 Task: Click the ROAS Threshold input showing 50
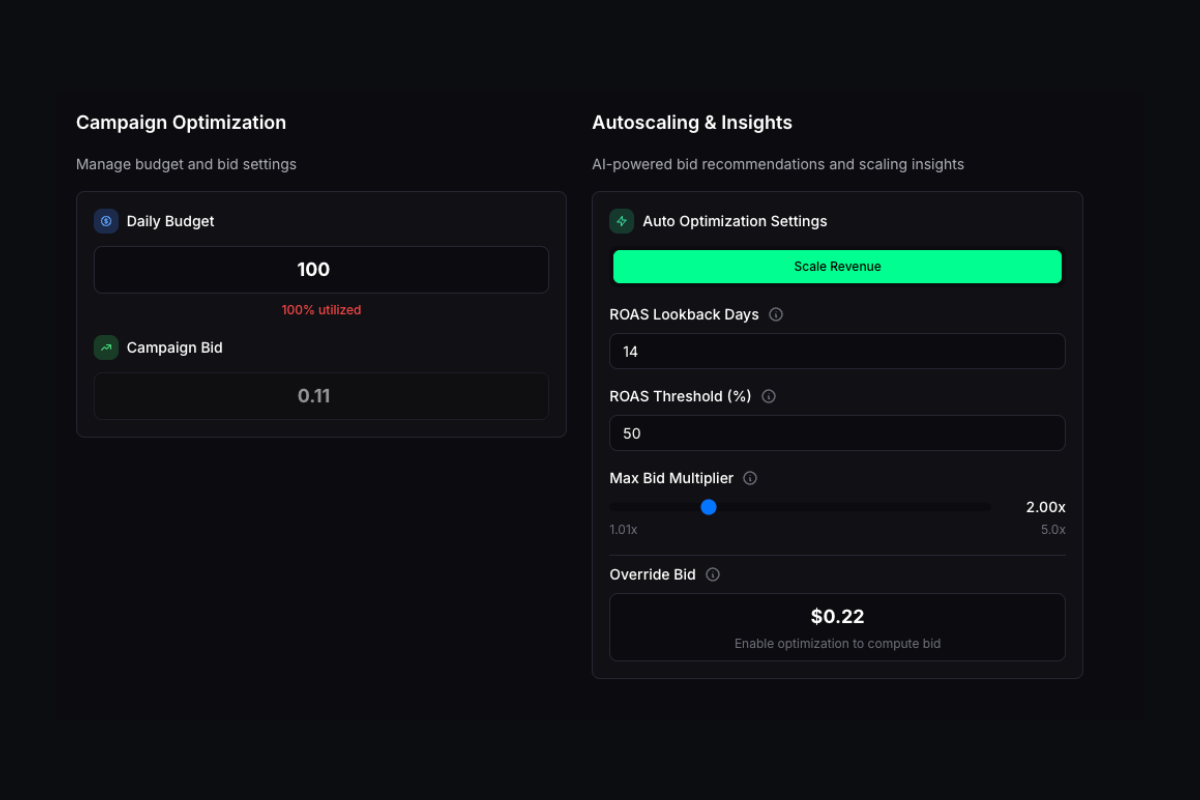[x=837, y=434]
